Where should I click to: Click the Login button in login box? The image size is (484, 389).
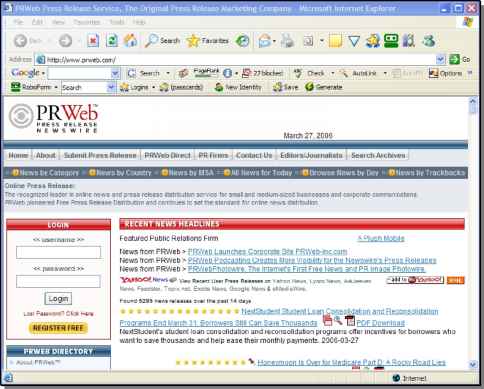tap(58, 299)
